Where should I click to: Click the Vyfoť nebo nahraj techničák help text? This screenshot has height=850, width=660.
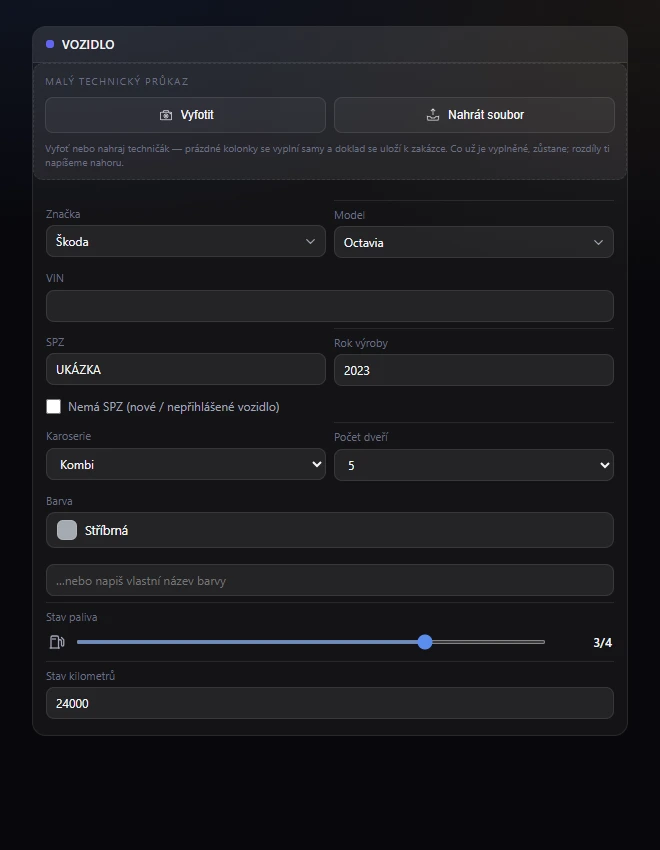pos(327,156)
